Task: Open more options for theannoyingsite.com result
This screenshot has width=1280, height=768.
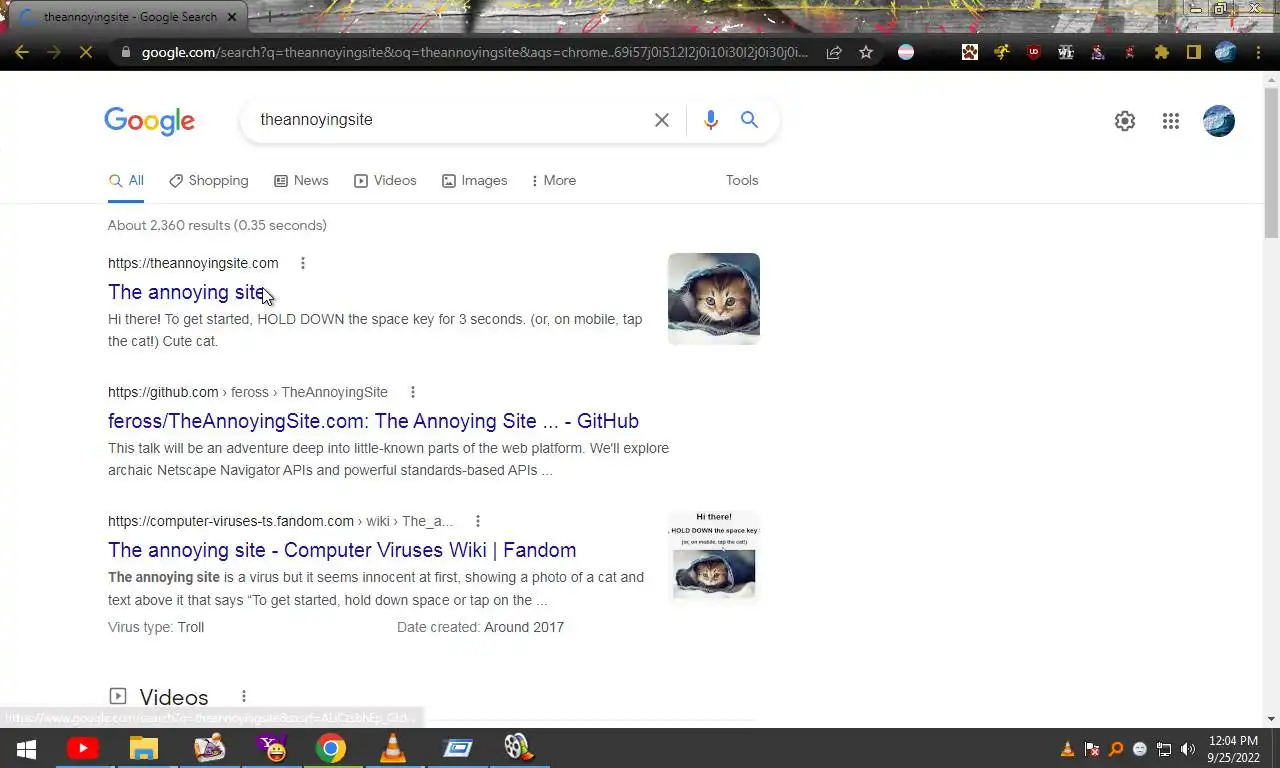Action: pos(303,263)
